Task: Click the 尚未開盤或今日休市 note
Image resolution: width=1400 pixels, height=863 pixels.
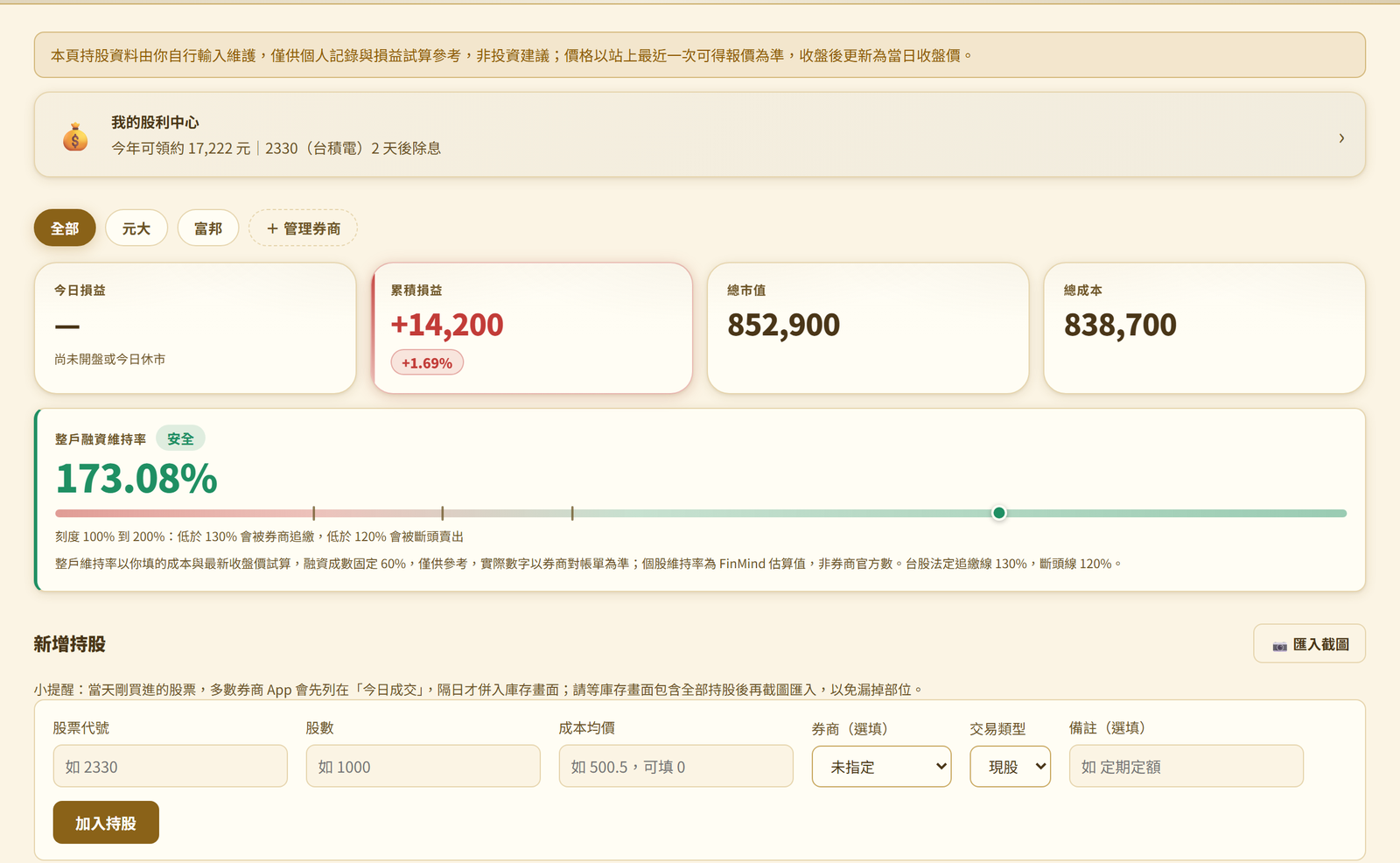Action: (x=110, y=359)
